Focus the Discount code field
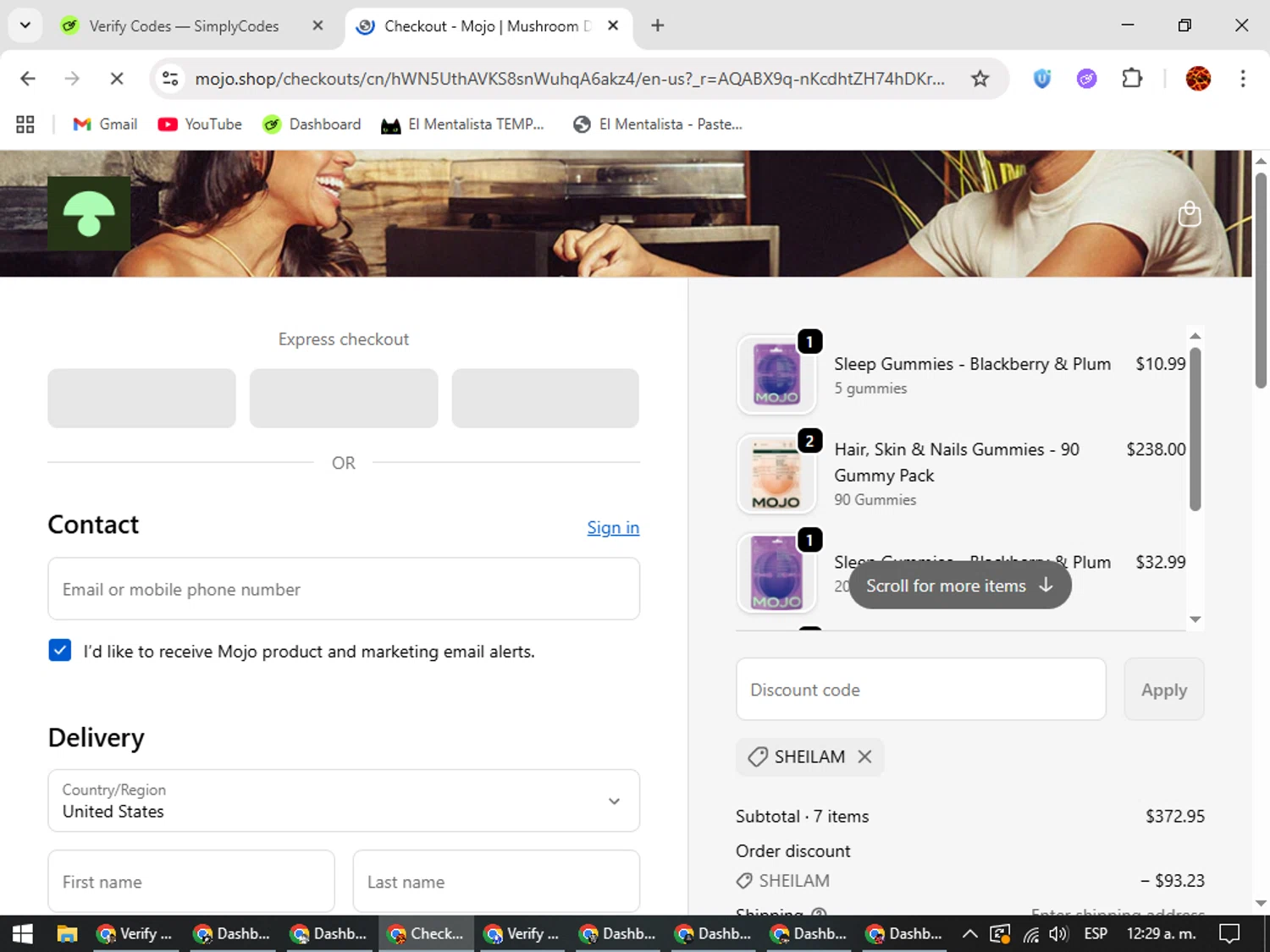1270x952 pixels. [921, 690]
